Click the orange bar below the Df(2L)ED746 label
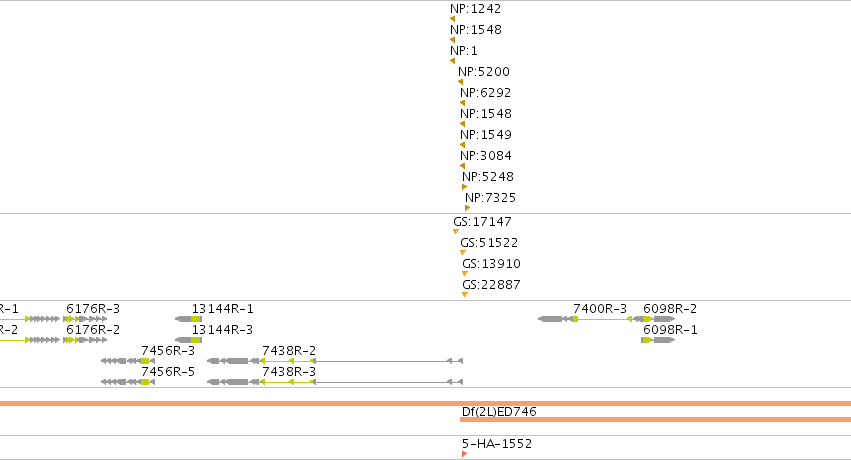The height and width of the screenshot is (460, 851). tap(655, 419)
